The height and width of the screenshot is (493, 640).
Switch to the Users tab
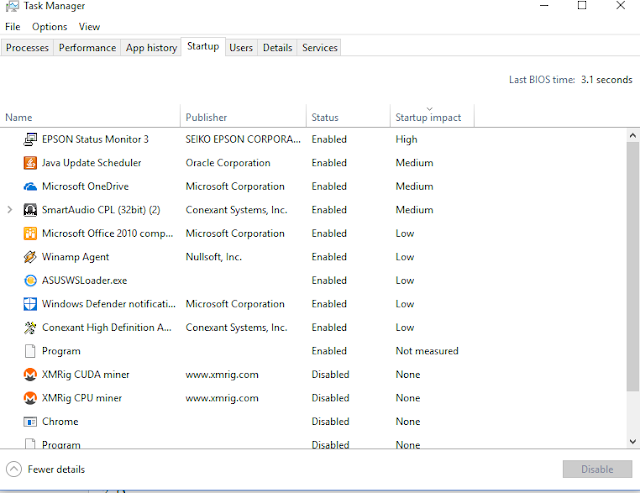coord(241,48)
